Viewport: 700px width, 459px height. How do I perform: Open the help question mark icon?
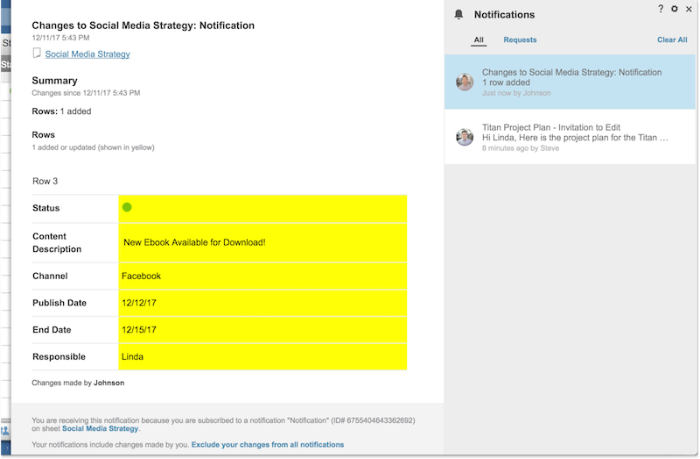pyautogui.click(x=661, y=8)
